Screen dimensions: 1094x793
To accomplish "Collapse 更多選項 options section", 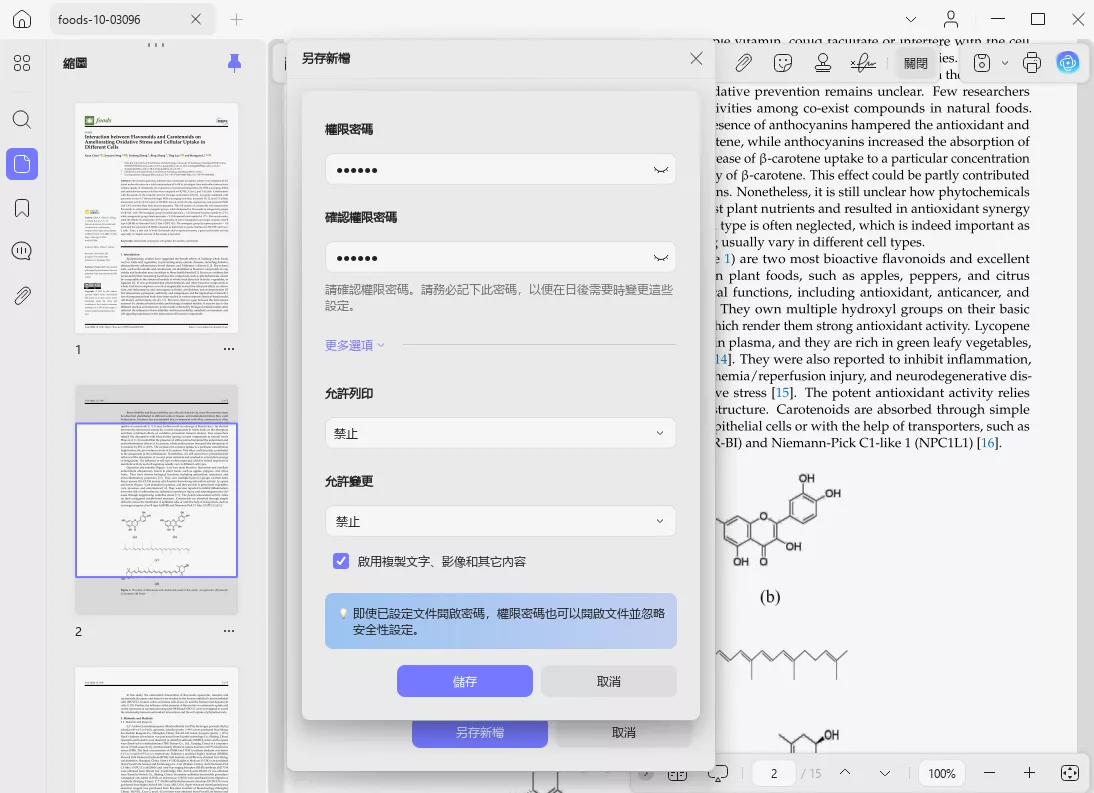I will [x=354, y=345].
